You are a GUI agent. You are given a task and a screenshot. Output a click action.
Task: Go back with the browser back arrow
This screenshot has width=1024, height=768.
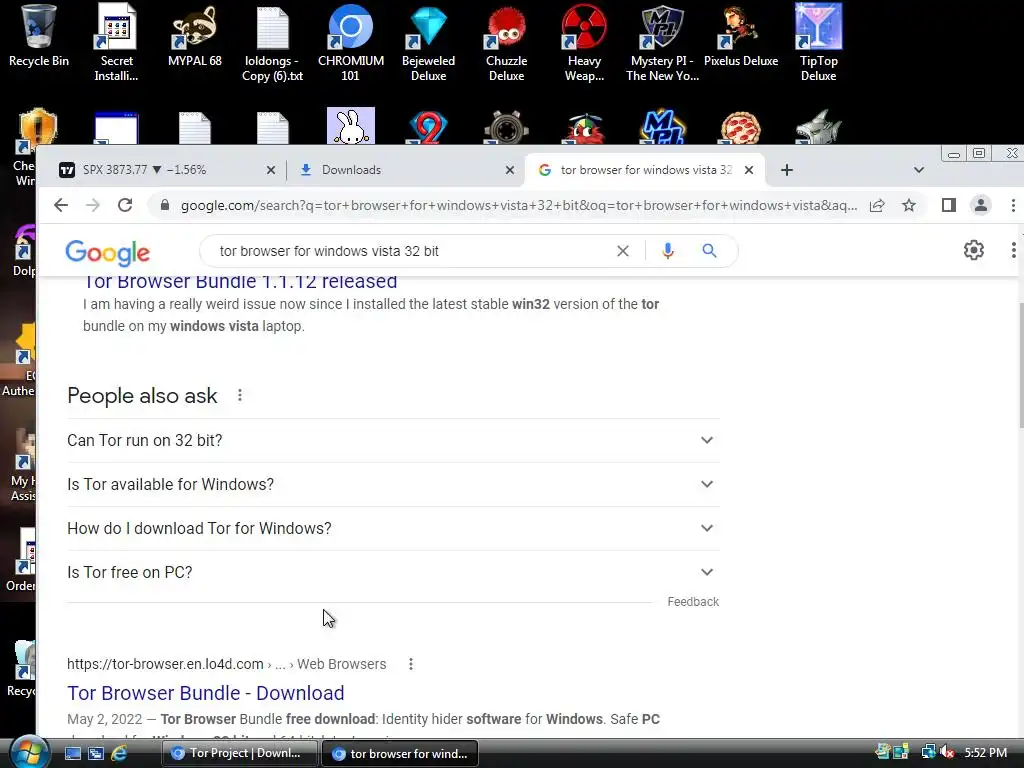click(61, 205)
